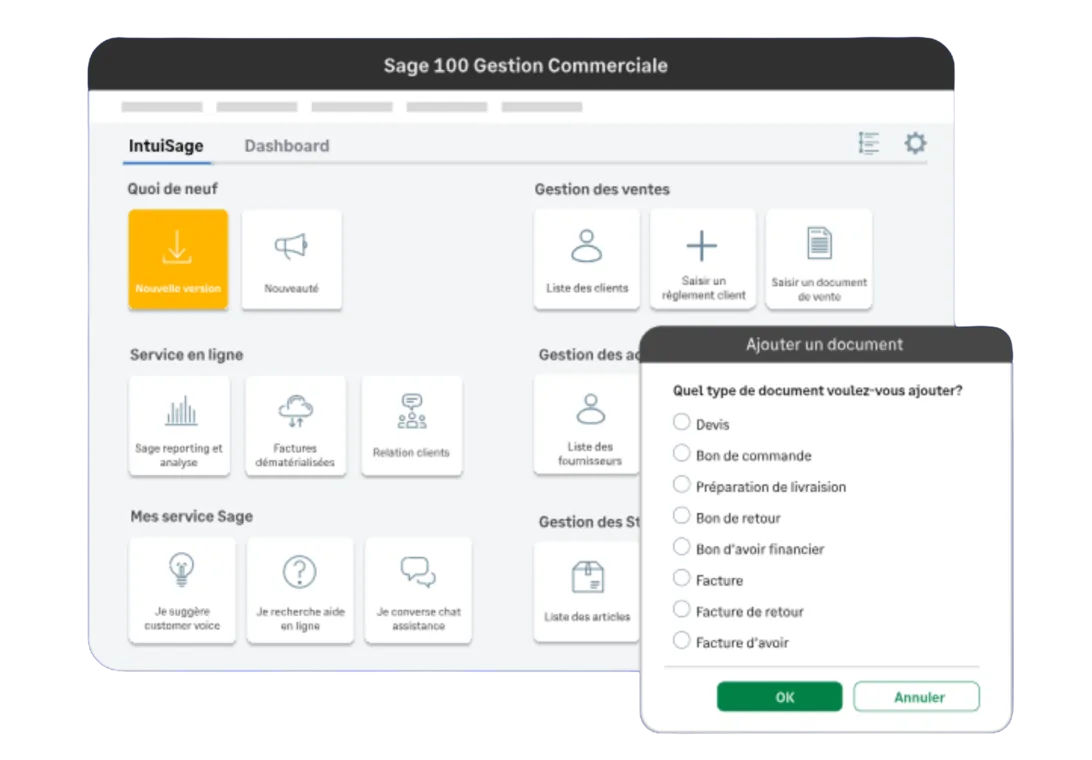Click the Service en ligne heading
The width and height of the screenshot is (1092, 760).
[187, 355]
